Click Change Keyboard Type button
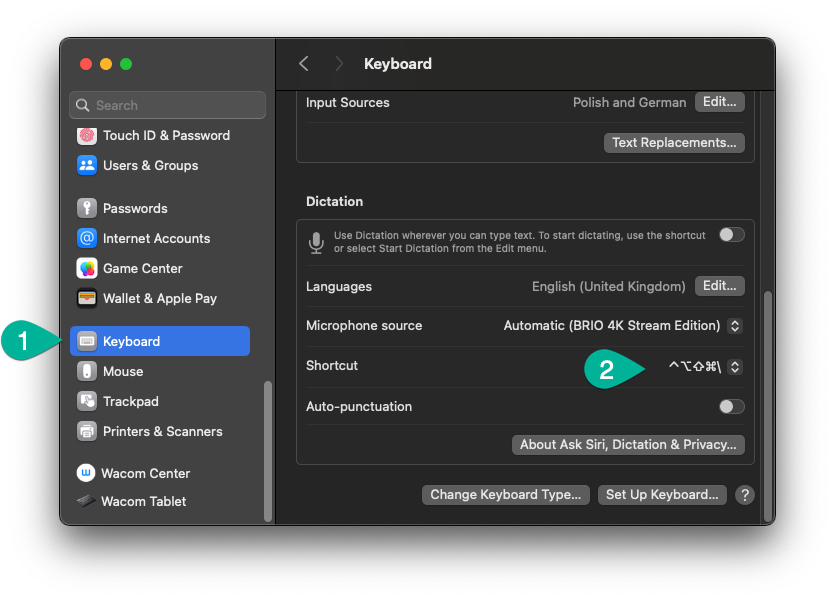831x599 pixels. (x=506, y=495)
